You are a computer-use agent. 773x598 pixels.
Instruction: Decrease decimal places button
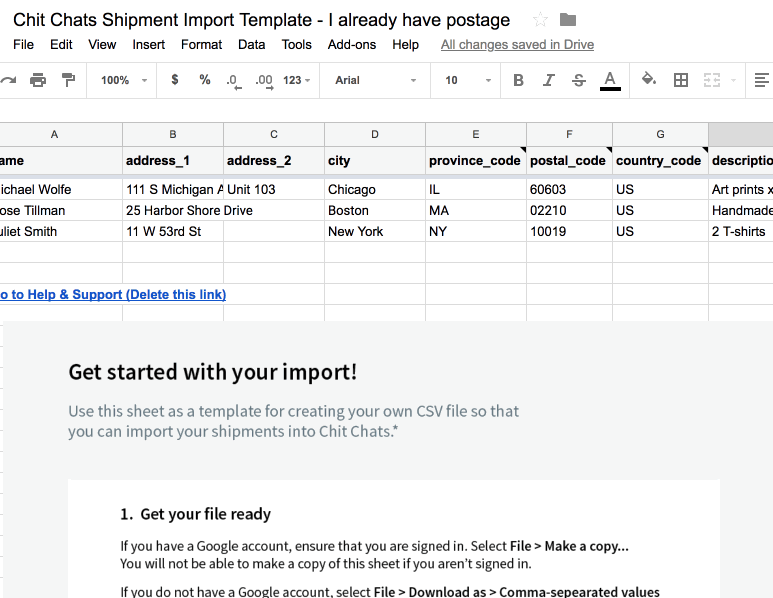coord(234,81)
